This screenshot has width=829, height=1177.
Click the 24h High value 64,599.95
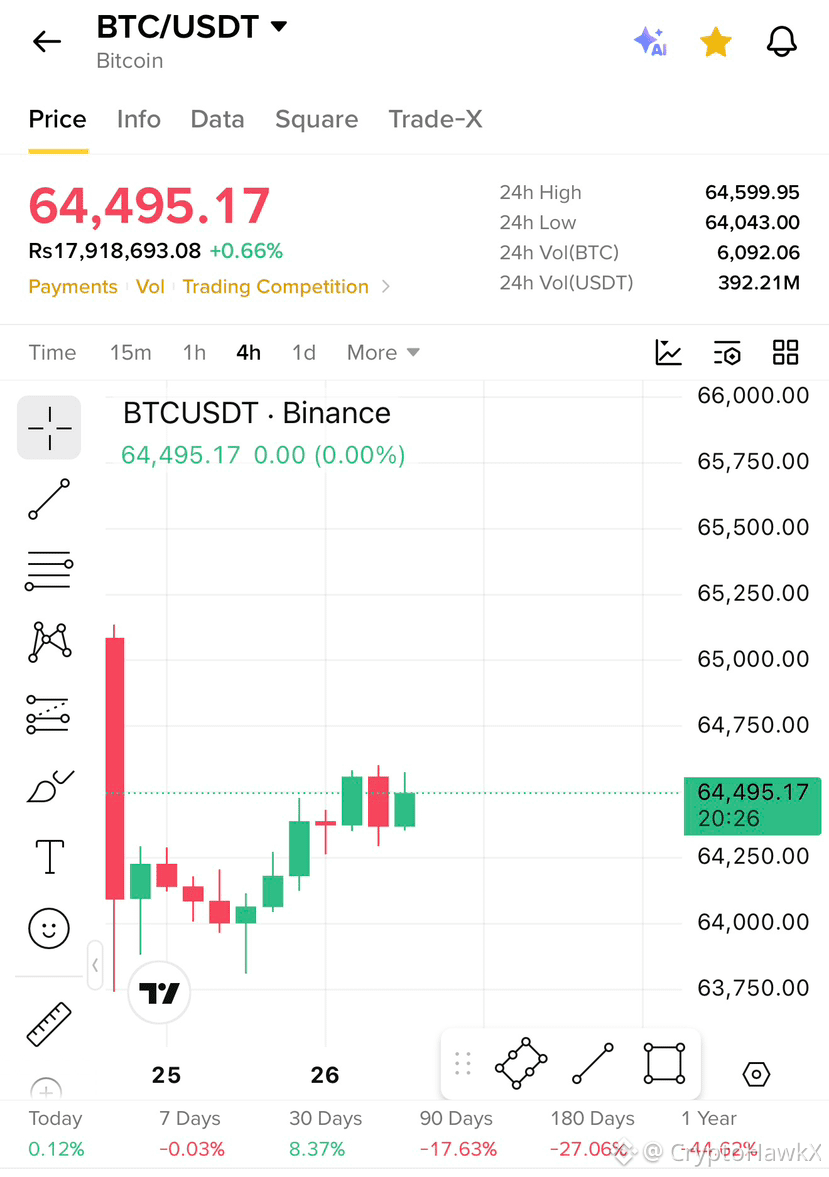752,193
